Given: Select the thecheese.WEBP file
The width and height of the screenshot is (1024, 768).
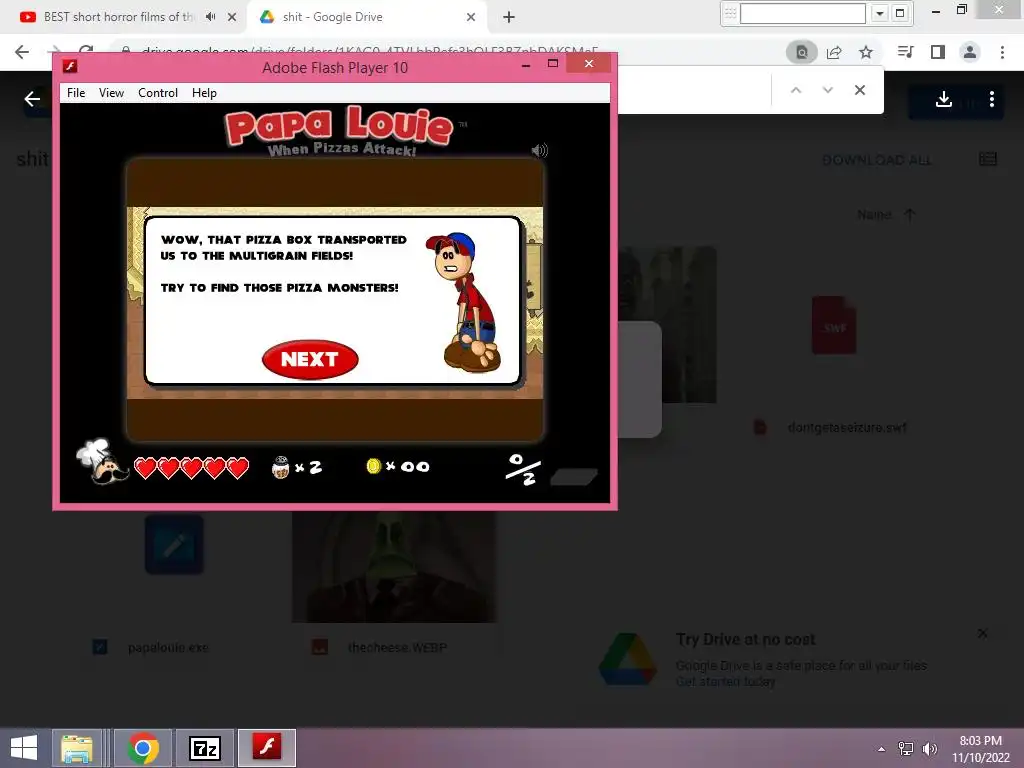Looking at the screenshot, I should click(397, 648).
